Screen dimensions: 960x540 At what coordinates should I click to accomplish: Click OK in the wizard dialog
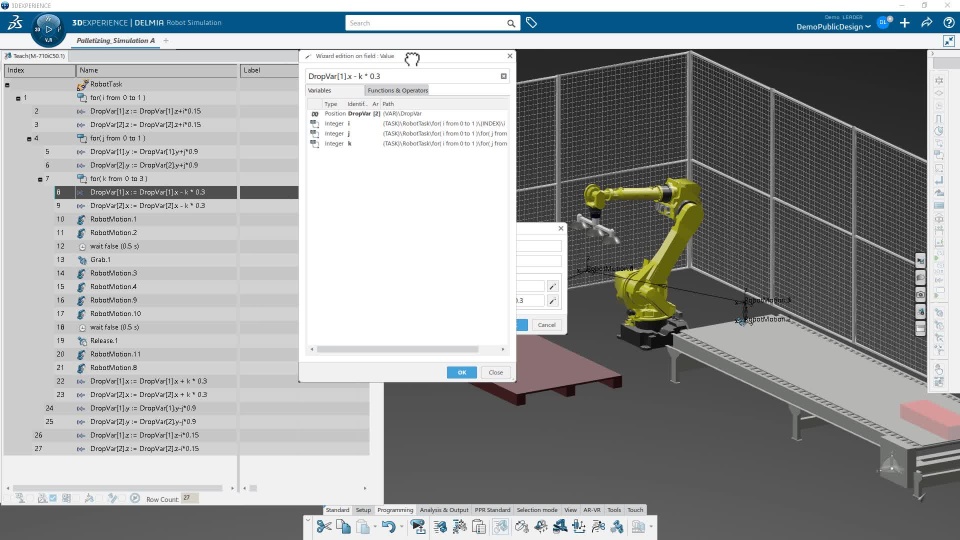pos(462,372)
